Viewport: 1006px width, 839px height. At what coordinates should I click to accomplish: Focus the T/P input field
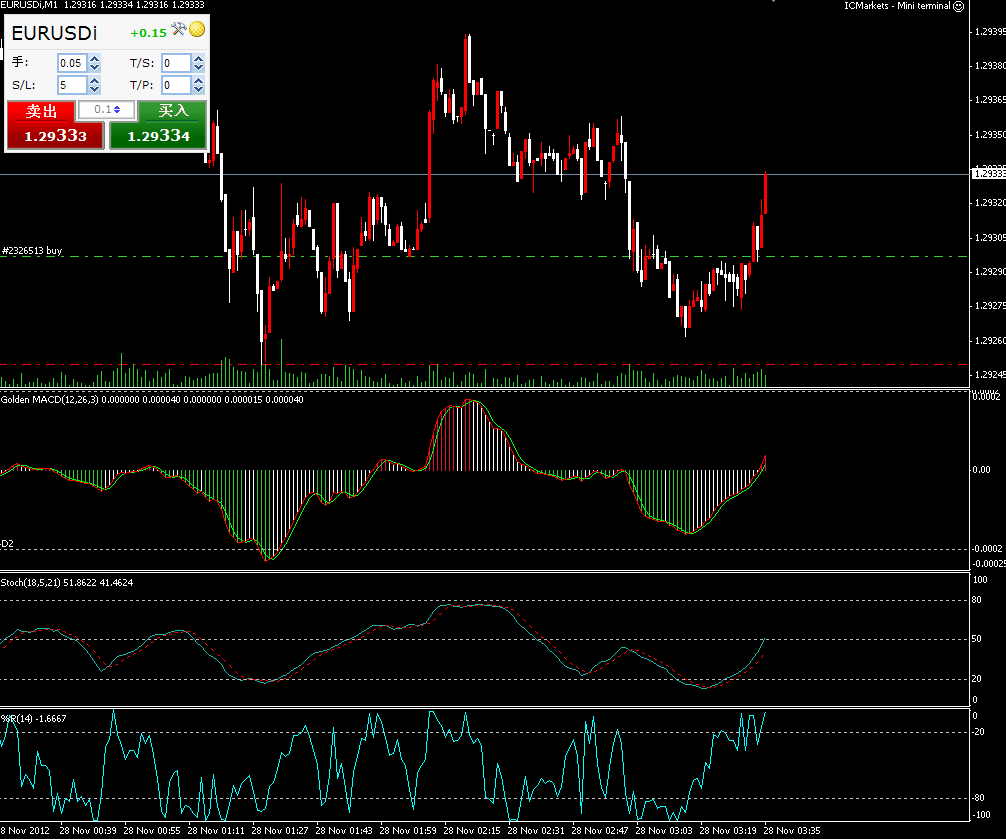[x=176, y=85]
